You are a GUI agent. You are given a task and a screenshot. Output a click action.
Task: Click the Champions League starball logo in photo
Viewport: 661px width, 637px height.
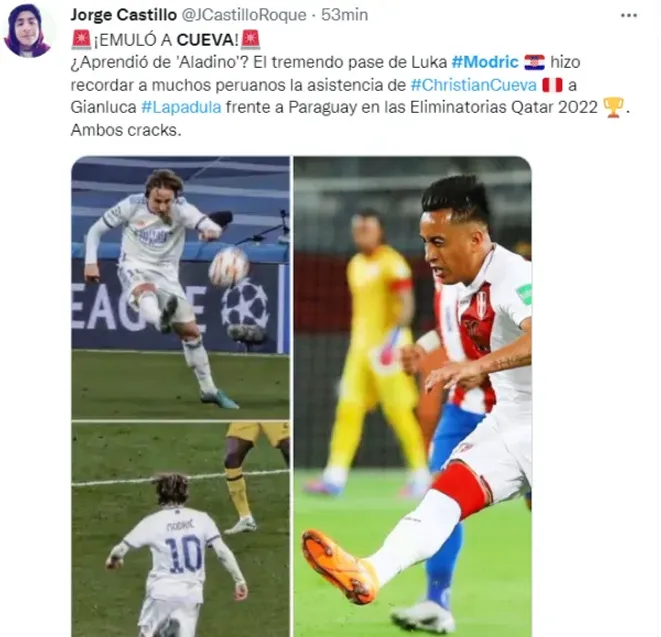pos(245,306)
